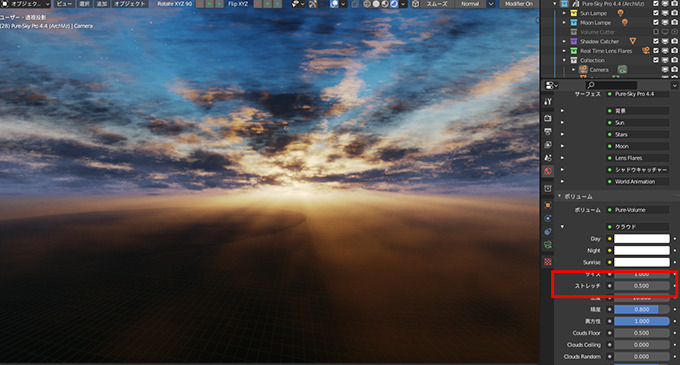This screenshot has height=365, width=680.
Task: Click the Rotate XYZ 90 button
Action: [x=174, y=4]
